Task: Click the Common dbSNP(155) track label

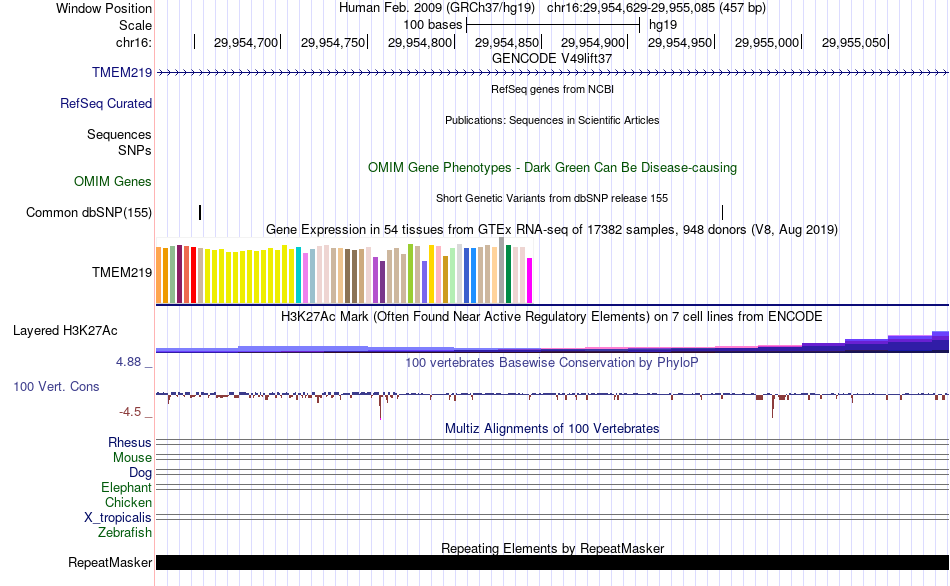Action: tap(89, 212)
